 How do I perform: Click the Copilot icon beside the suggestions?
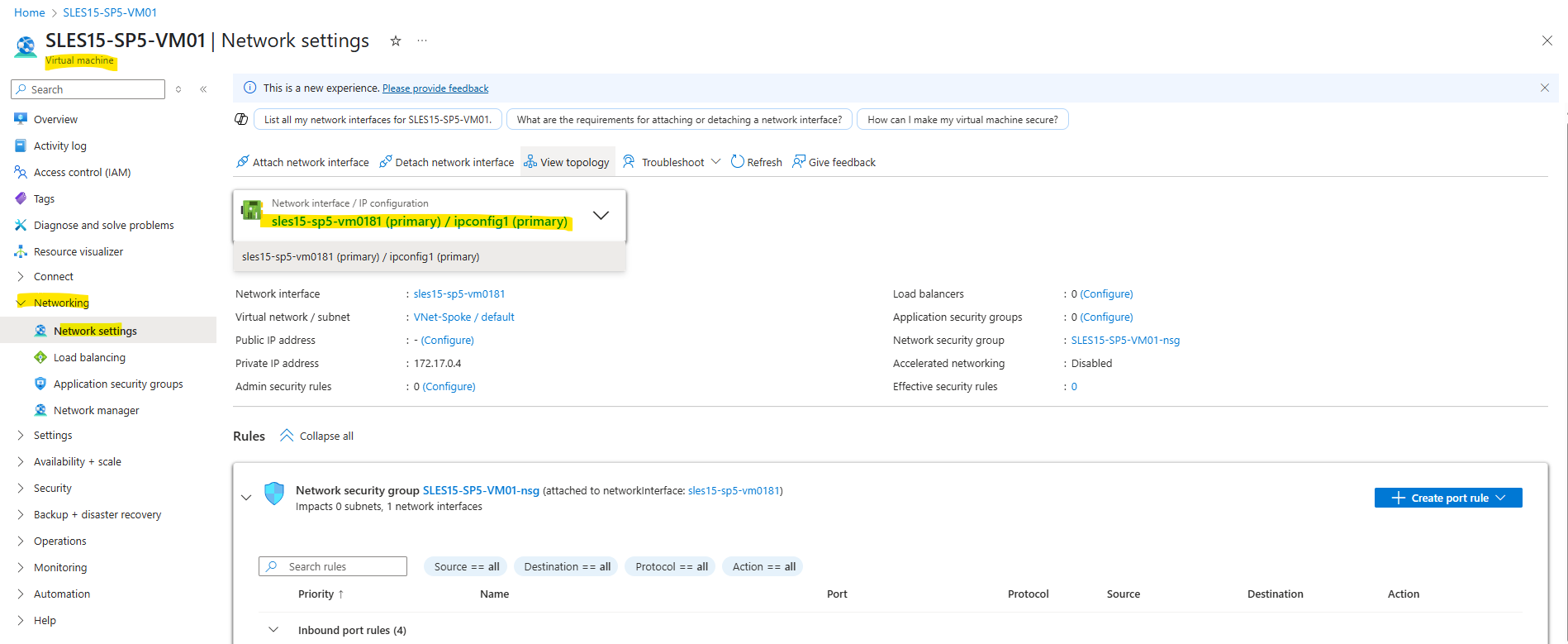click(241, 119)
